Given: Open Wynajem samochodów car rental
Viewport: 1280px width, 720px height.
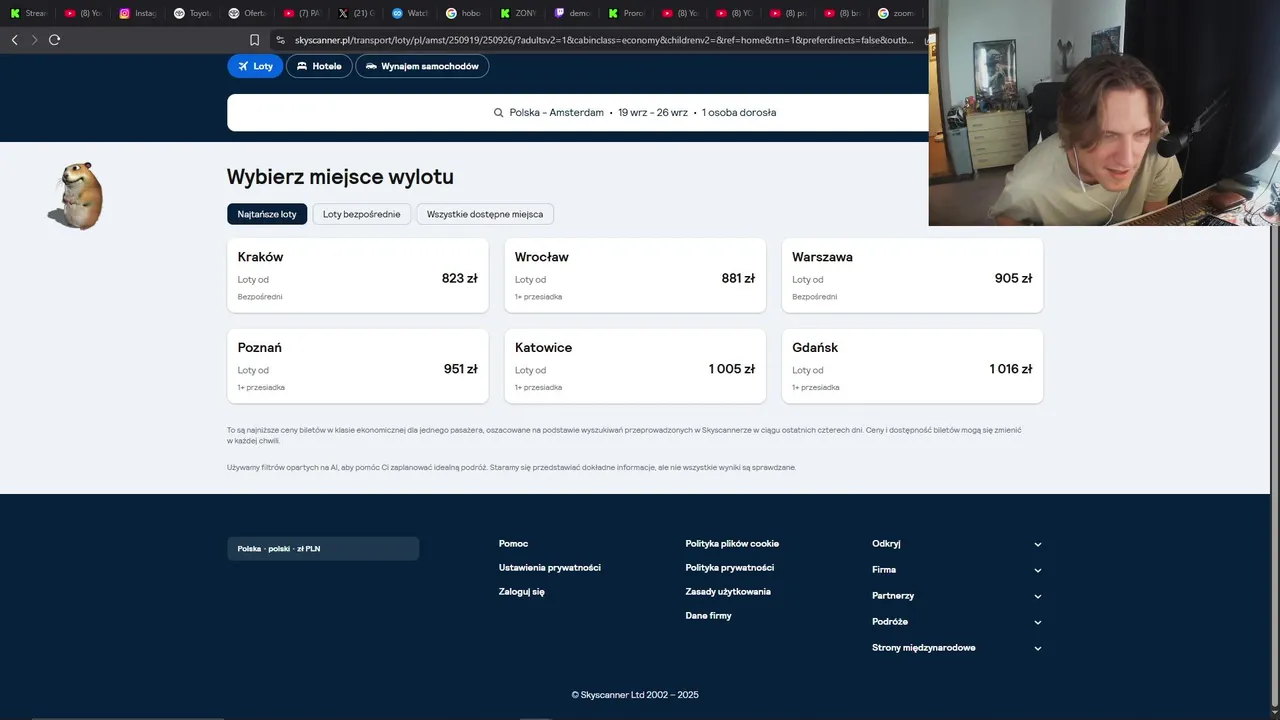Looking at the screenshot, I should click(x=422, y=66).
